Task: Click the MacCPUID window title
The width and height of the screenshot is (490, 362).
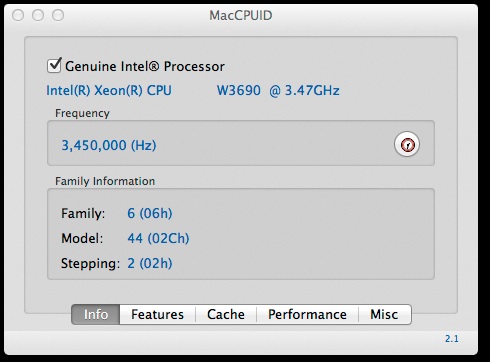Action: point(241,15)
